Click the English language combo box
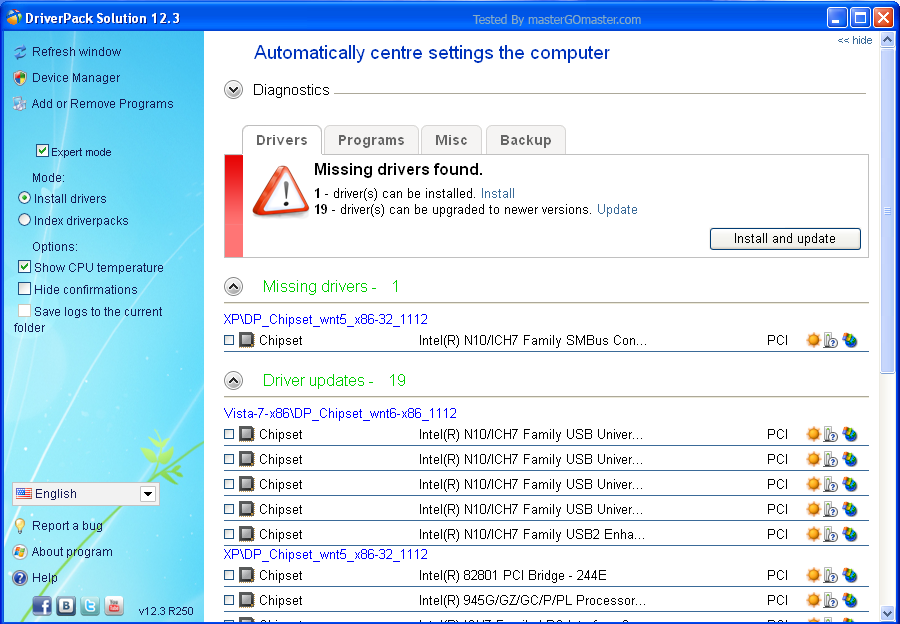The image size is (900, 624). pos(86,494)
